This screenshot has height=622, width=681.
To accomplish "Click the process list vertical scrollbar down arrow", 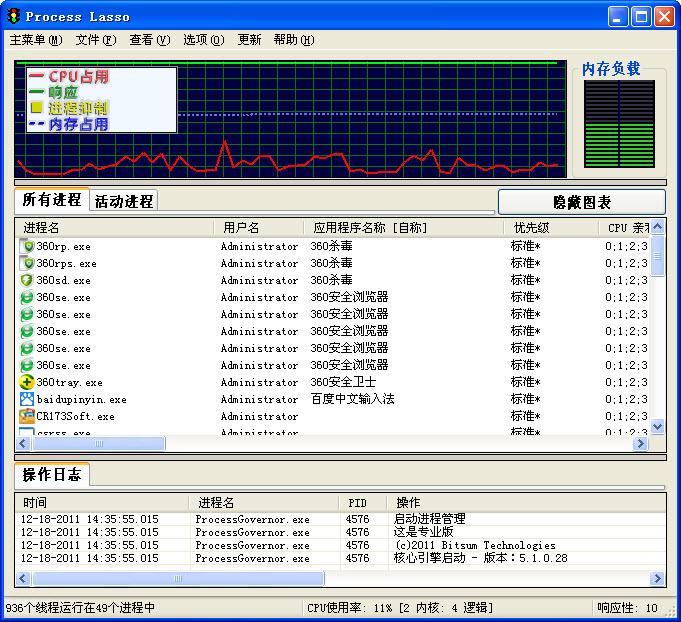I will point(658,427).
